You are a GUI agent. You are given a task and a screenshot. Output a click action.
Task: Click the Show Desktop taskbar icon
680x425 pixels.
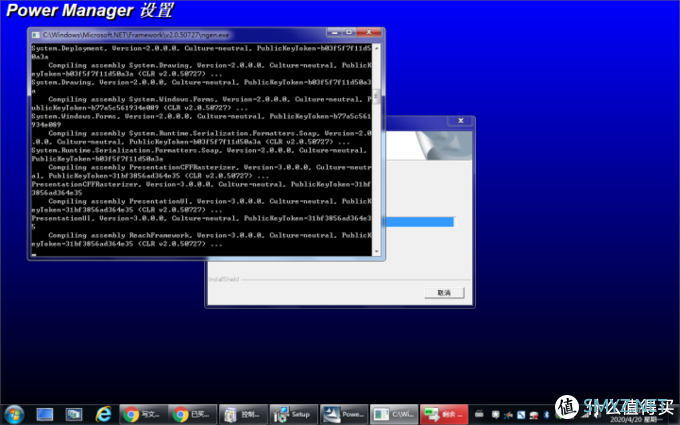[45, 415]
